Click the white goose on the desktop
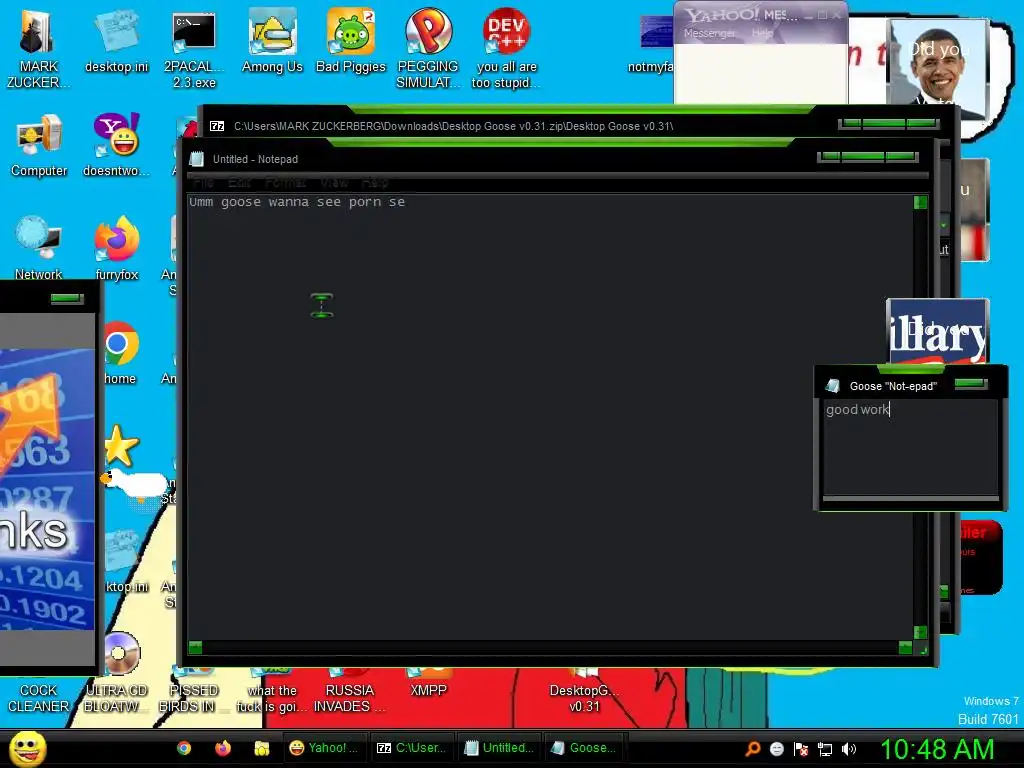The height and width of the screenshot is (768, 1024). click(x=136, y=483)
